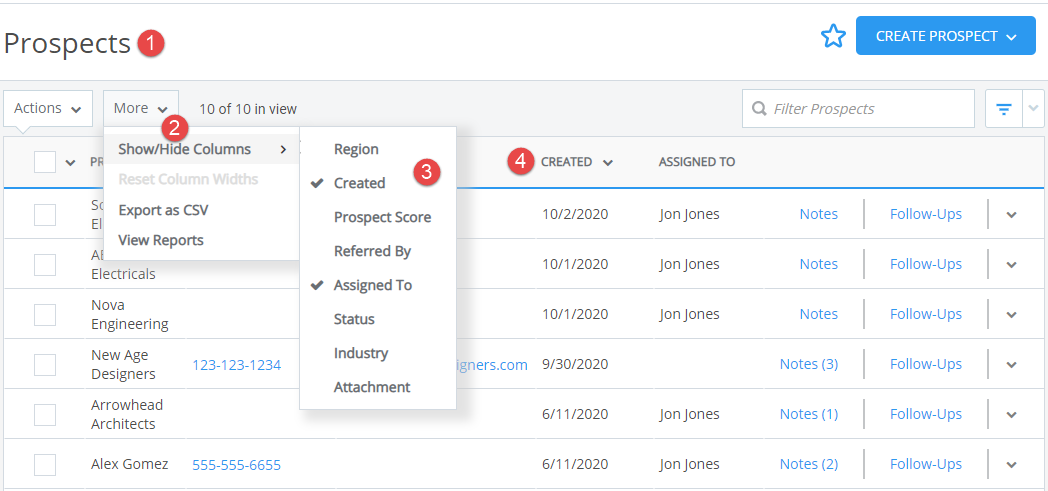Open Notes (1) for Arrowhead Architects
The height and width of the screenshot is (491, 1048).
[x=809, y=414]
